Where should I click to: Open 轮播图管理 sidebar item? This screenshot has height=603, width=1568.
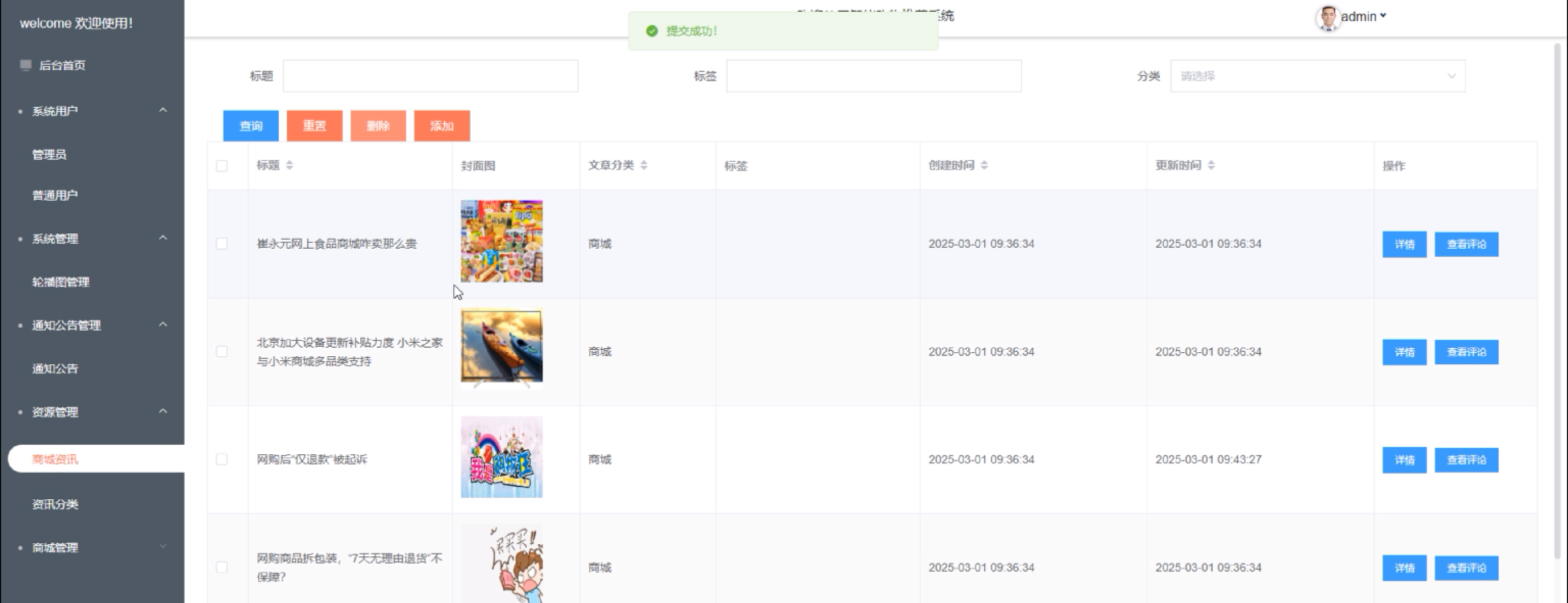(60, 282)
